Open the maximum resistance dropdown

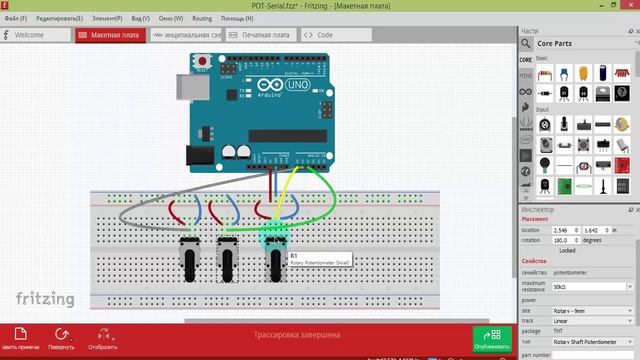click(630, 287)
